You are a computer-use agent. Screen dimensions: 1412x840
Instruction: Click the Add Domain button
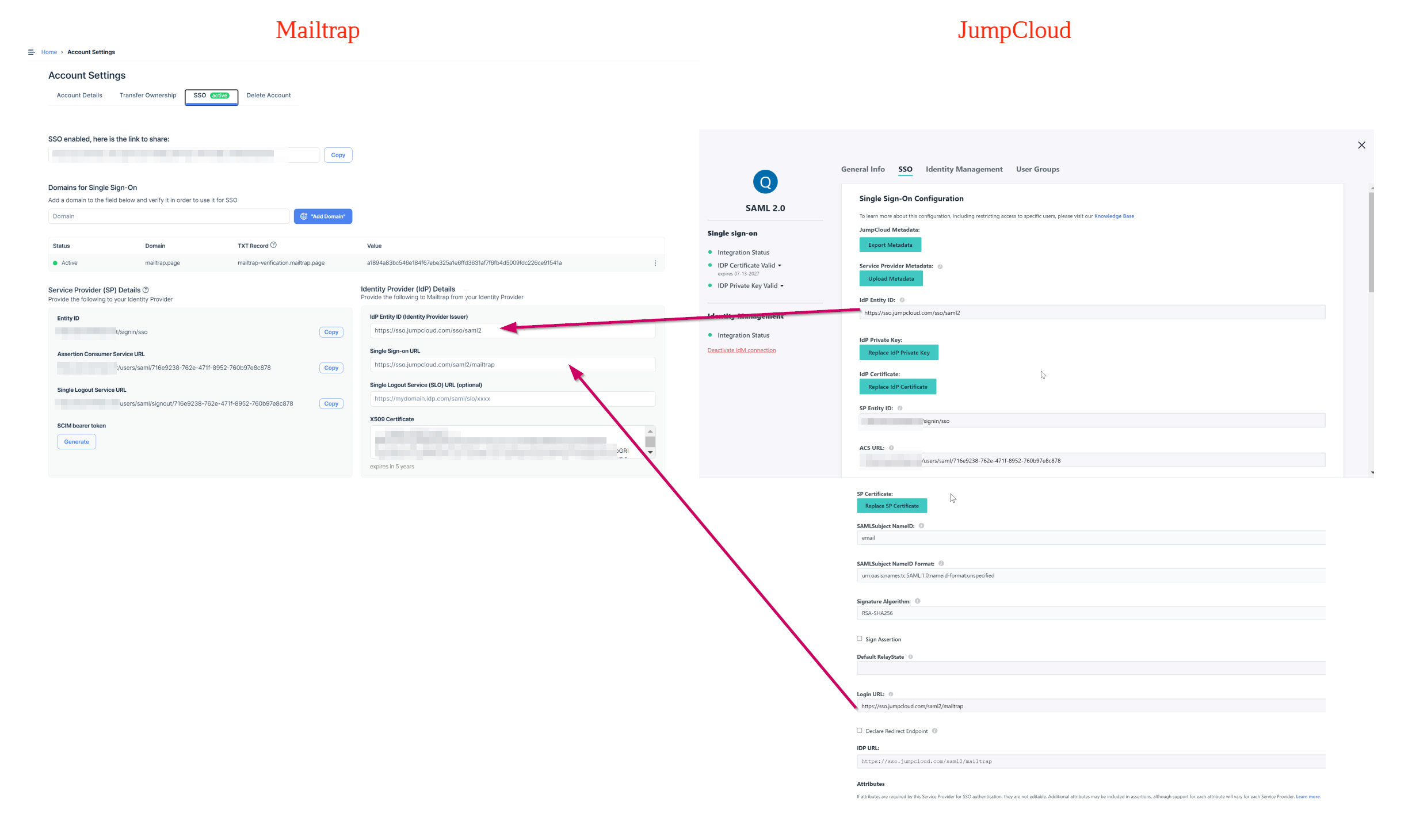point(323,216)
